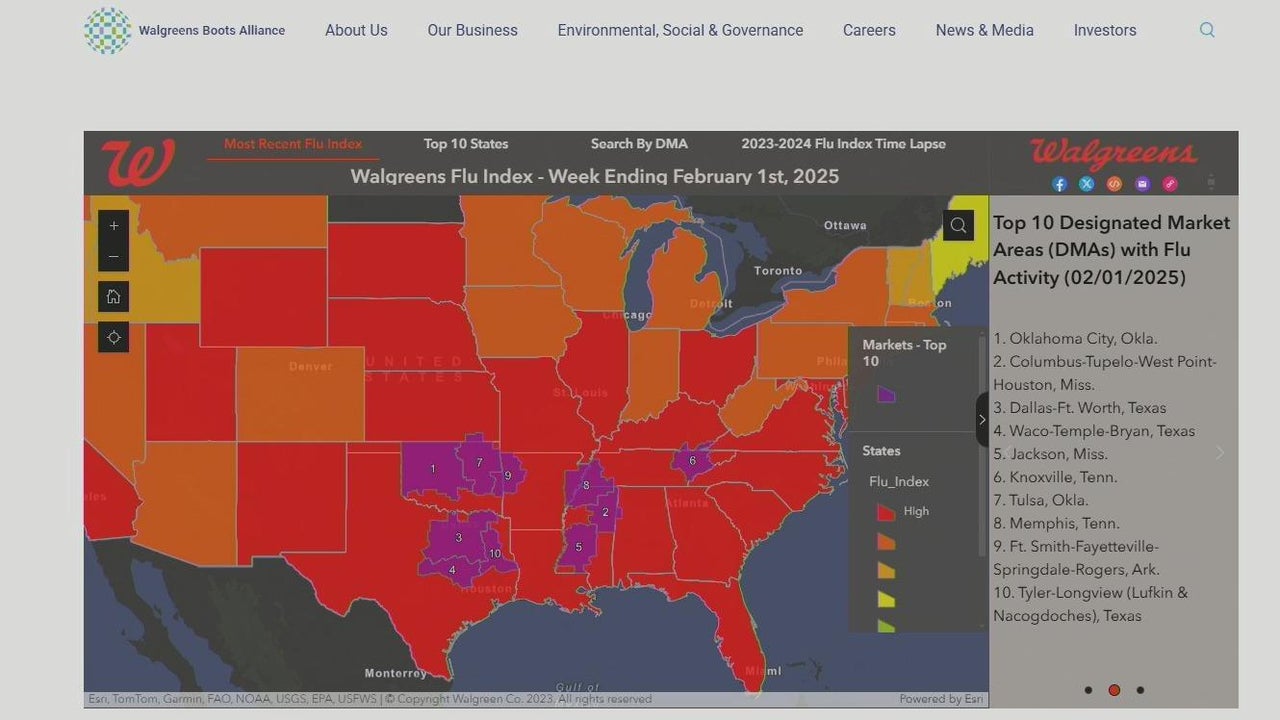The image size is (1280, 720).
Task: Open the Search By DMA tab
Action: [x=639, y=144]
